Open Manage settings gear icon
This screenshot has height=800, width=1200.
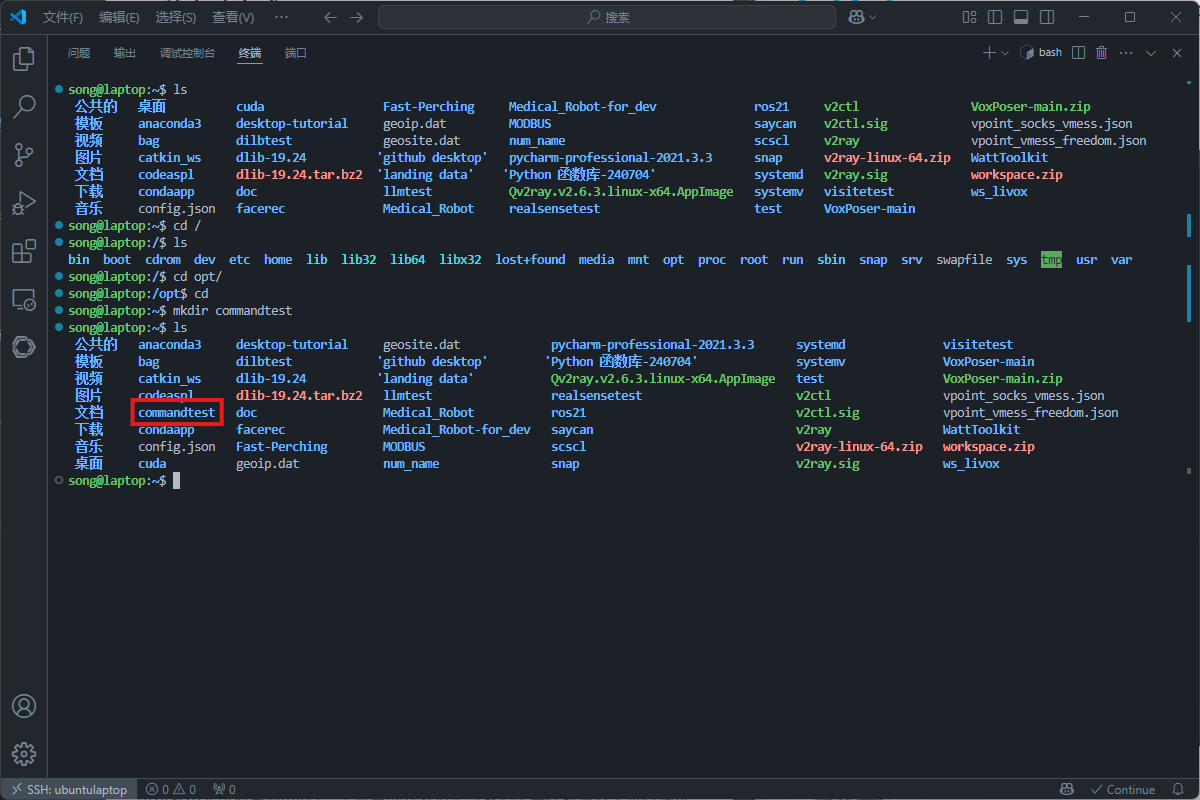(x=24, y=753)
